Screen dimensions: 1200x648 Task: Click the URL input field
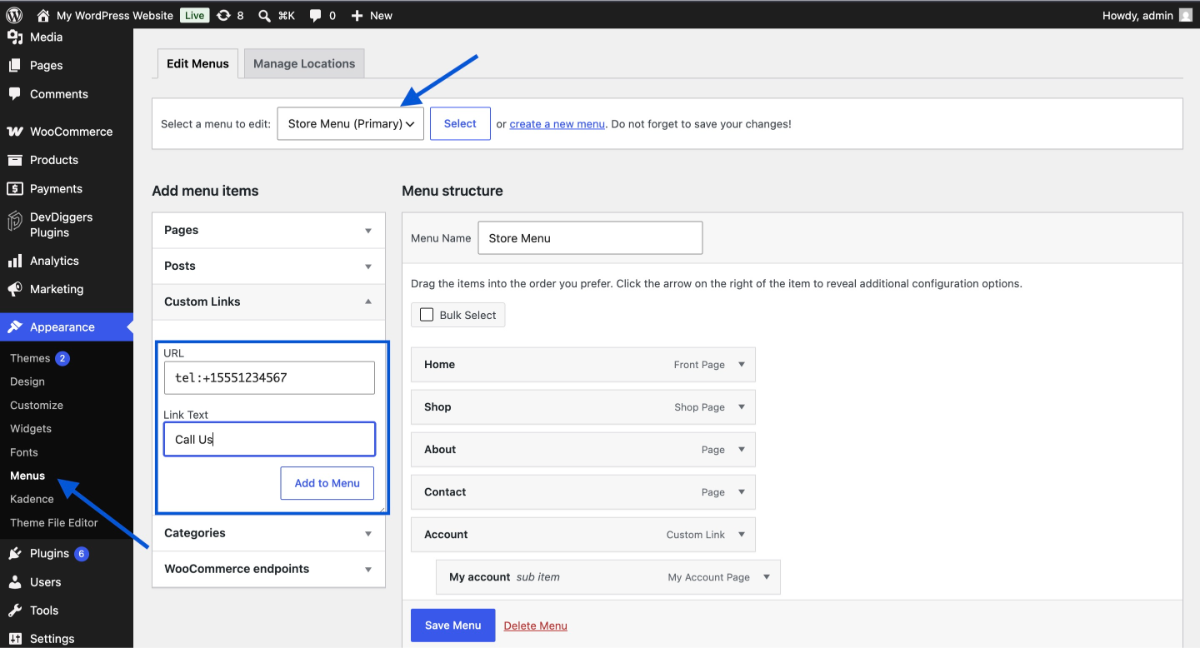tap(269, 378)
